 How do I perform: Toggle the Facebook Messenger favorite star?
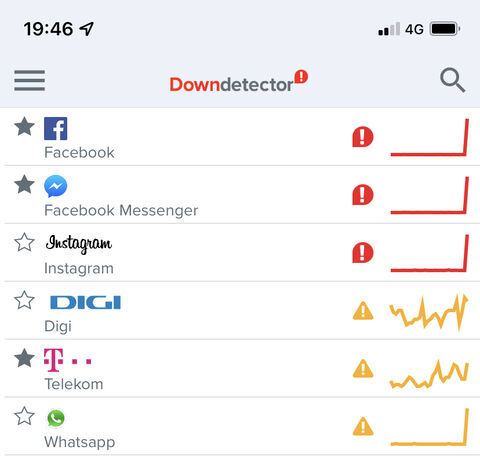pyautogui.click(x=24, y=184)
